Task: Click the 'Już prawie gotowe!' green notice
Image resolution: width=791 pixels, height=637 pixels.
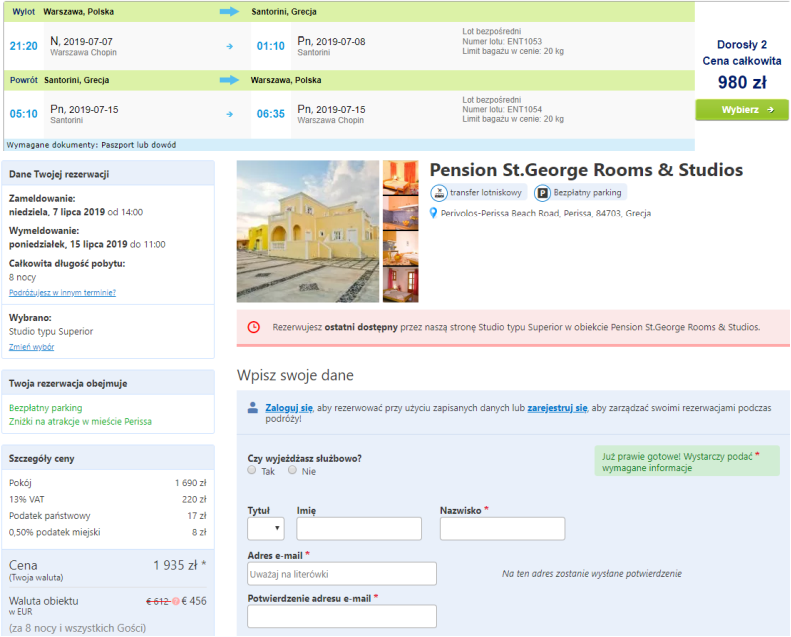Action: 687,461
